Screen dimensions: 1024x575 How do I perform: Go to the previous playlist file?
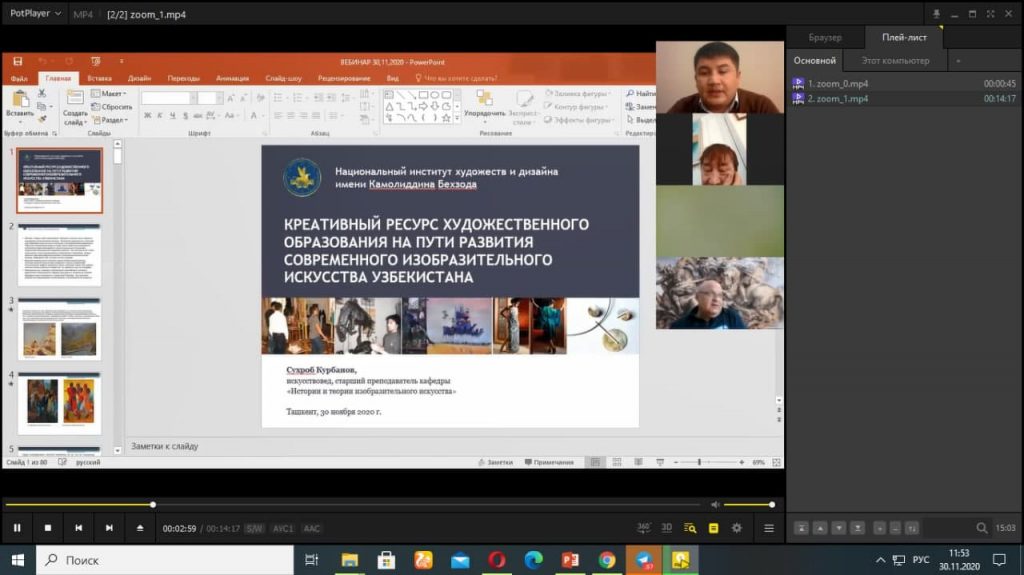coord(78,528)
